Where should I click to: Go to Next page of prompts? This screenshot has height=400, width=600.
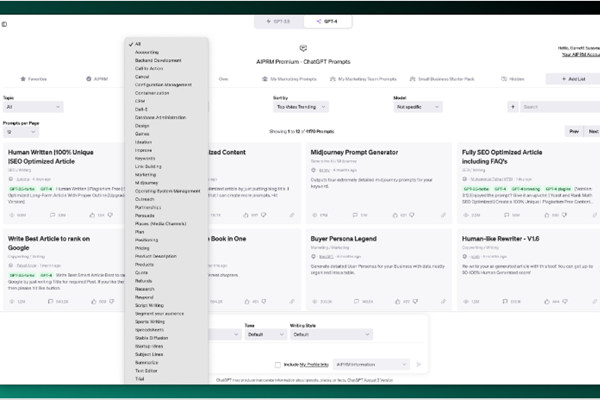592,131
